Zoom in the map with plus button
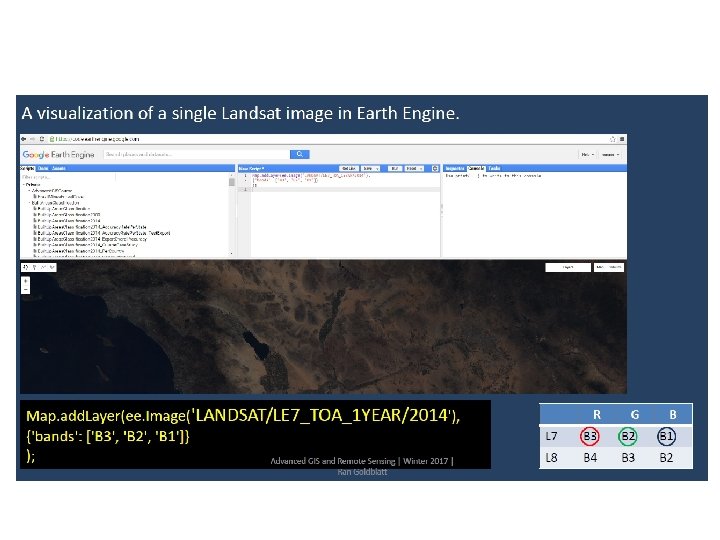This screenshot has height=540, width=720. (26, 281)
